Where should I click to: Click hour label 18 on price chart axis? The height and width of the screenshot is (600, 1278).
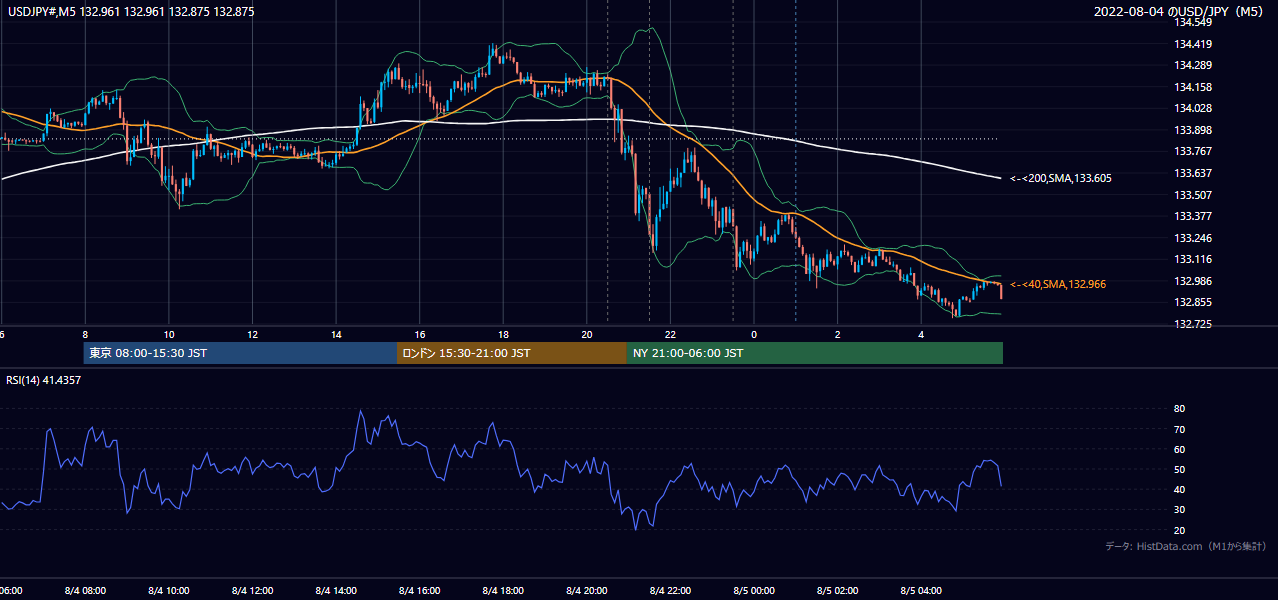click(x=503, y=335)
